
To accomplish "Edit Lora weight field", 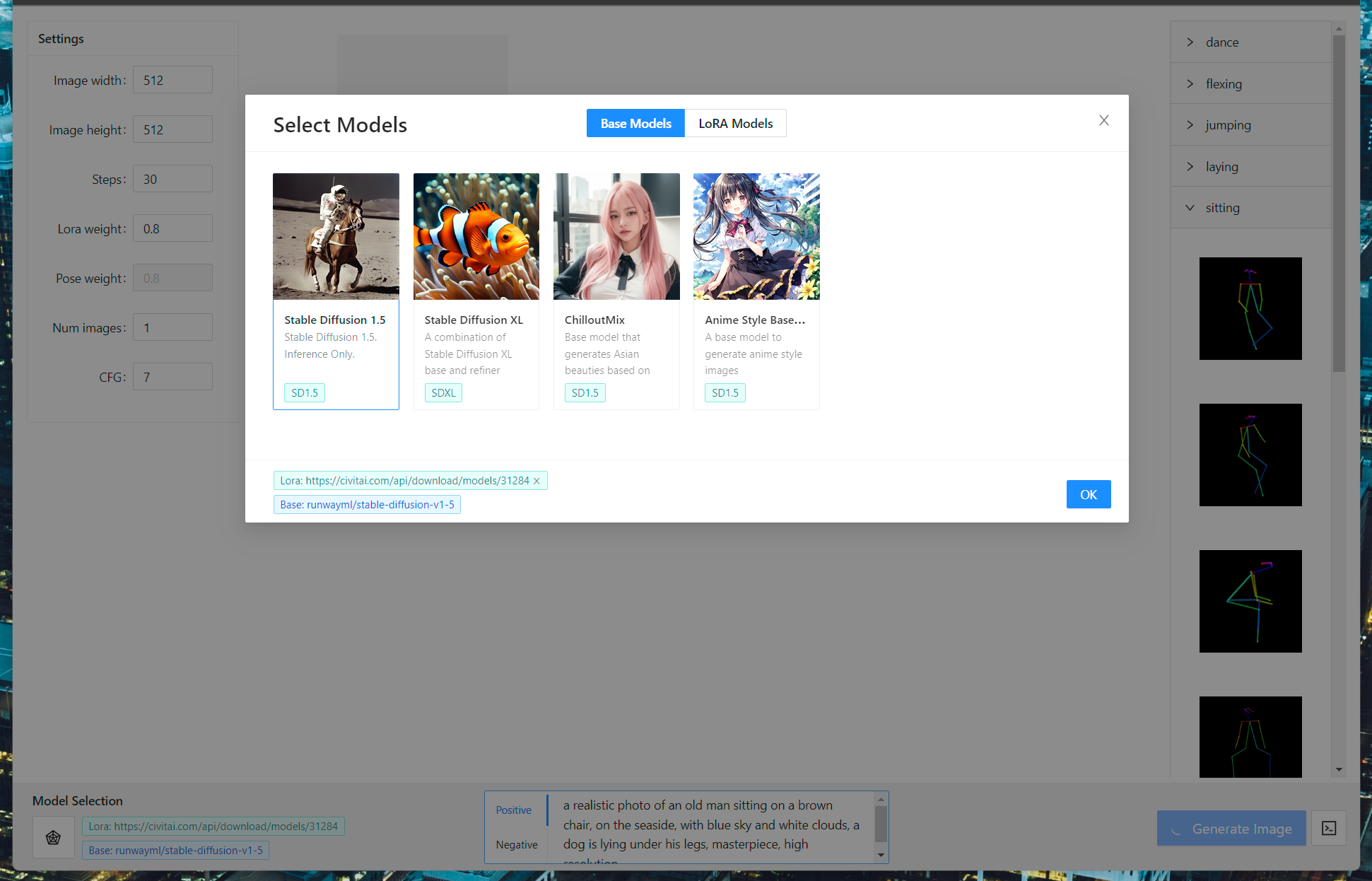I will (172, 228).
